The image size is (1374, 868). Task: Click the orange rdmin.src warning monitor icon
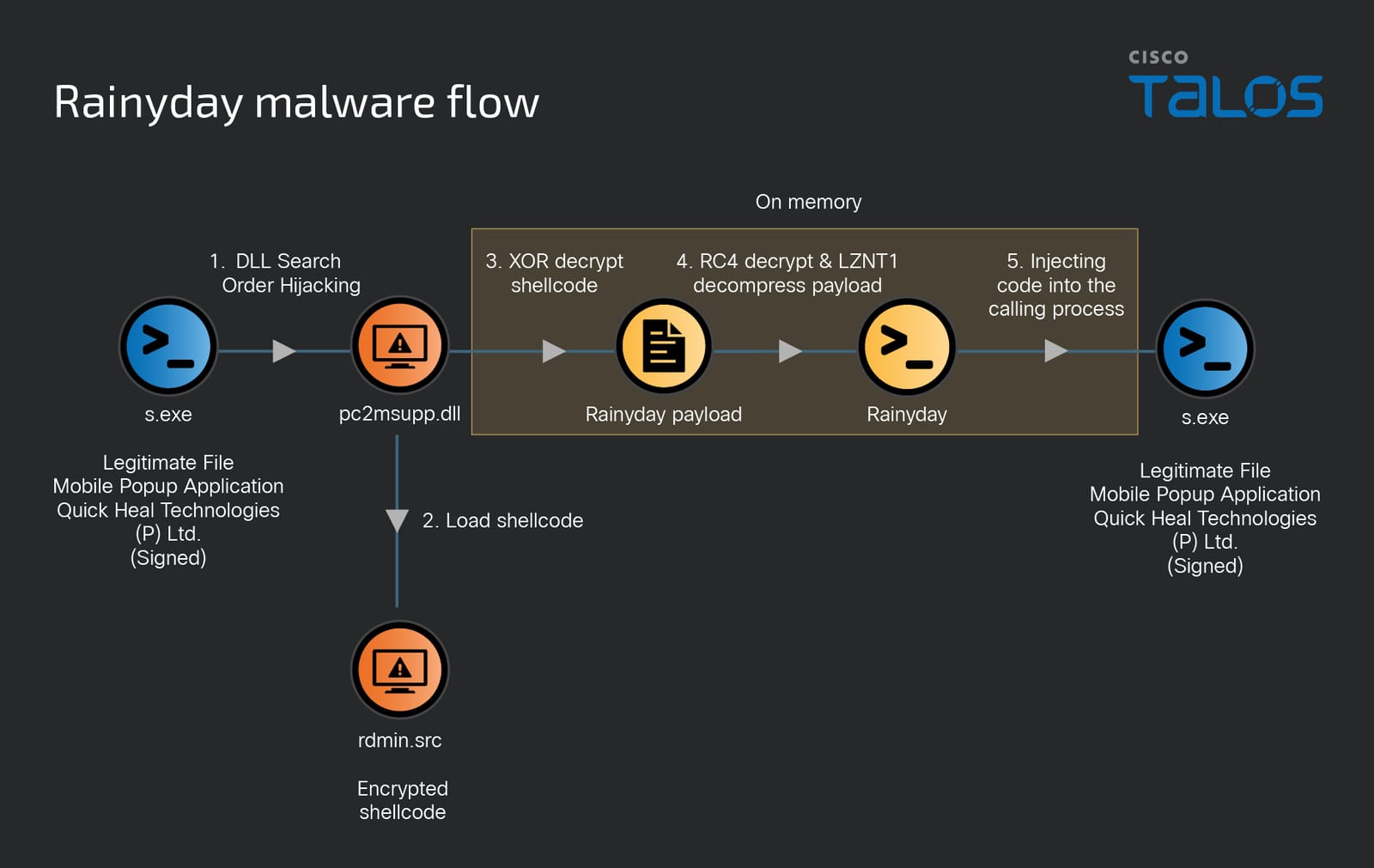tap(400, 670)
